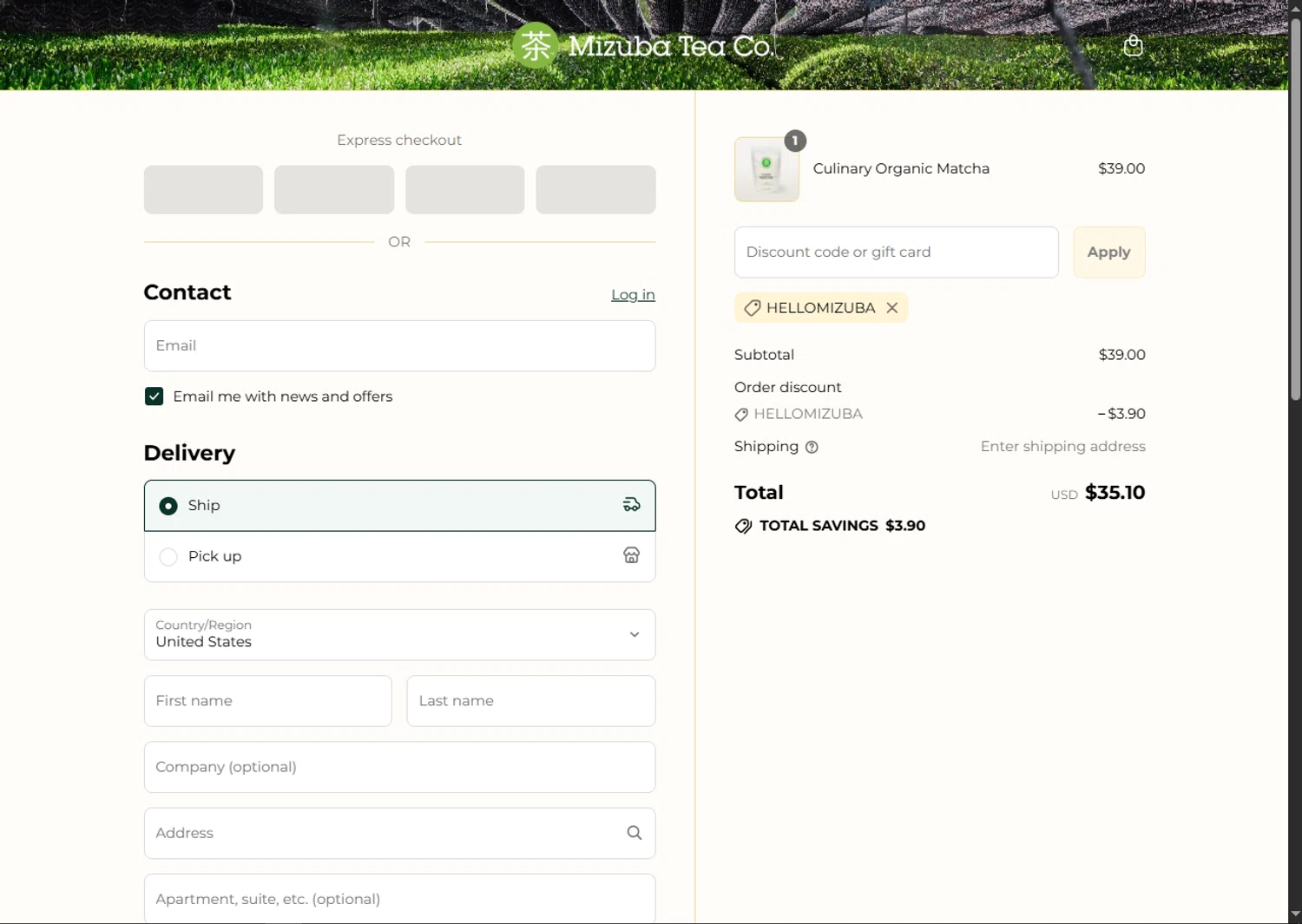Click the third express checkout button
The width and height of the screenshot is (1302, 924).
point(464,189)
